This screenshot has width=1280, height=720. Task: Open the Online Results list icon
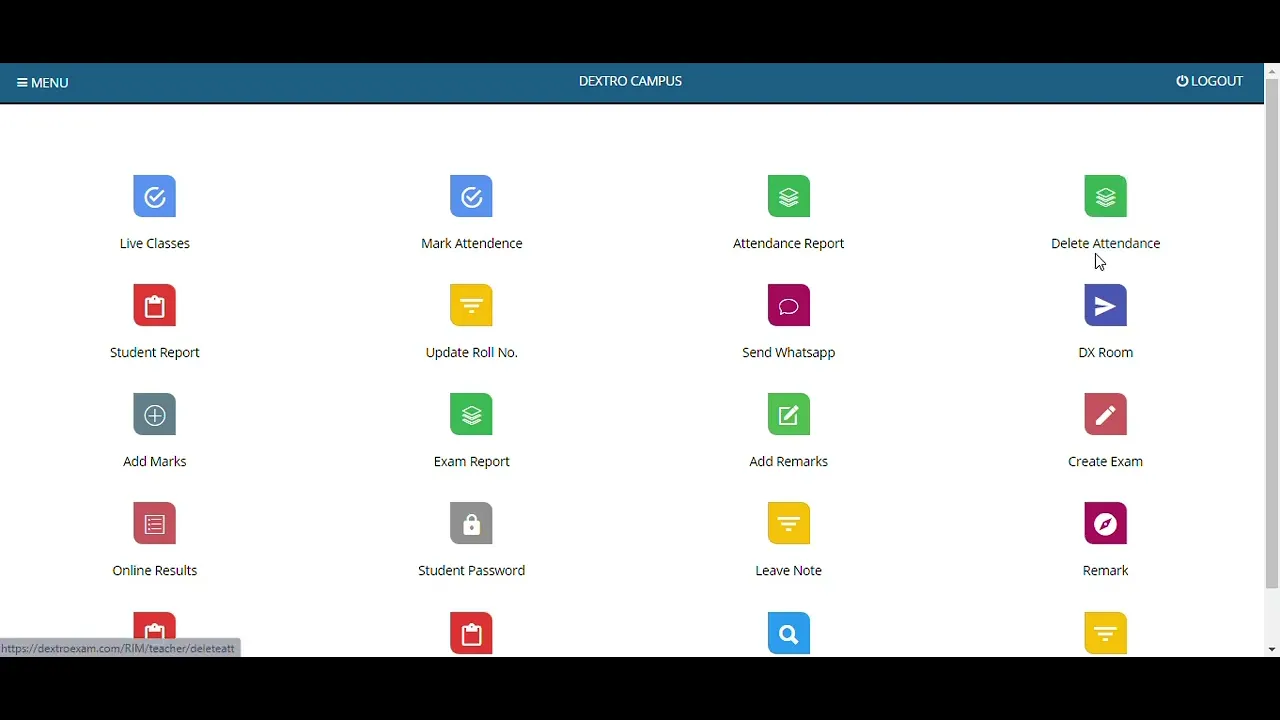click(x=155, y=523)
